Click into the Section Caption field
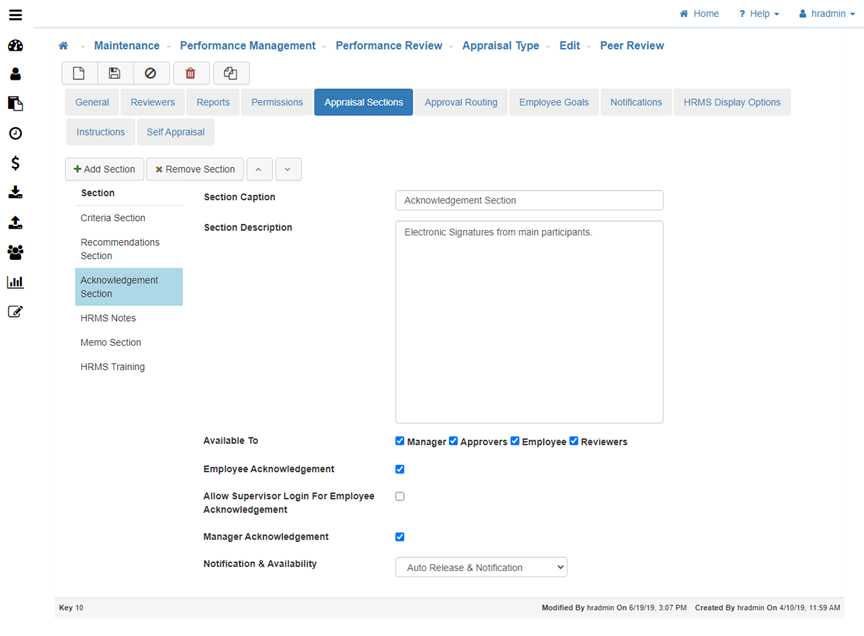The image size is (864, 636). point(529,201)
